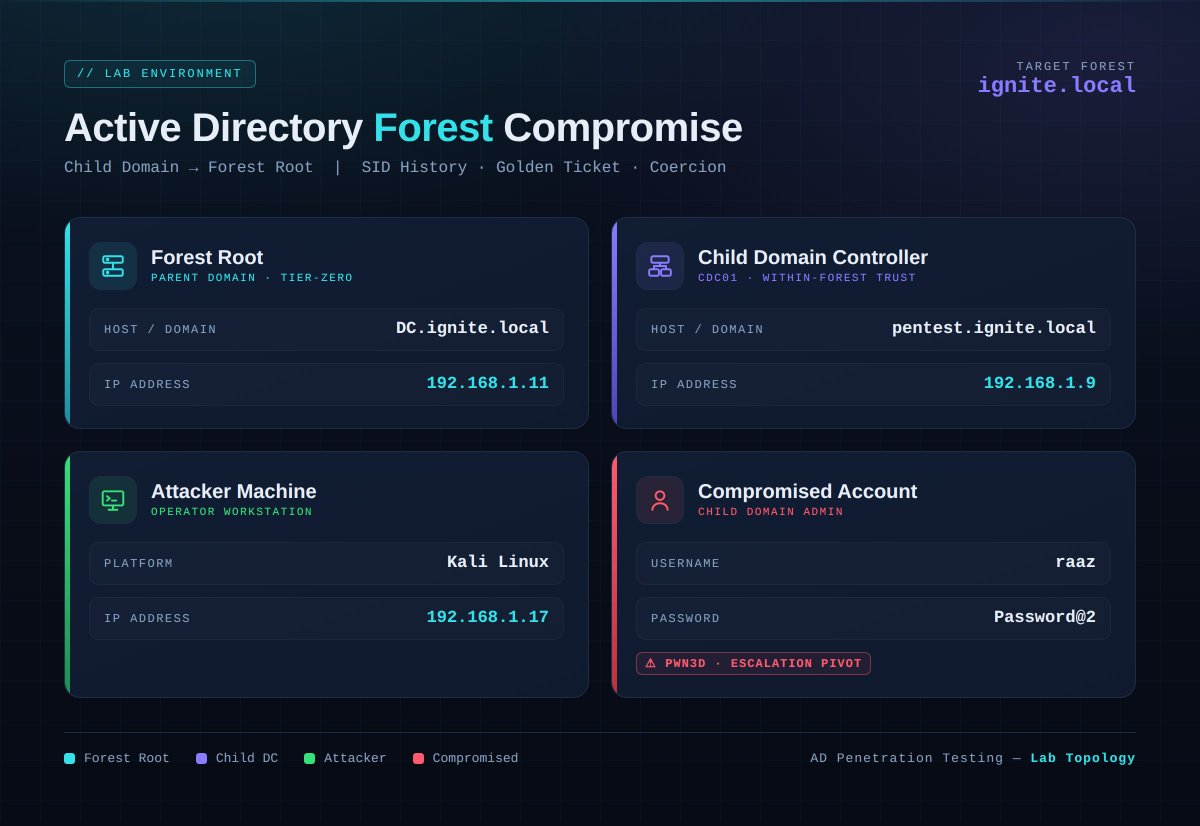Select the Kali Linux platform value
Image resolution: width=1200 pixels, height=826 pixels.
pos(498,562)
